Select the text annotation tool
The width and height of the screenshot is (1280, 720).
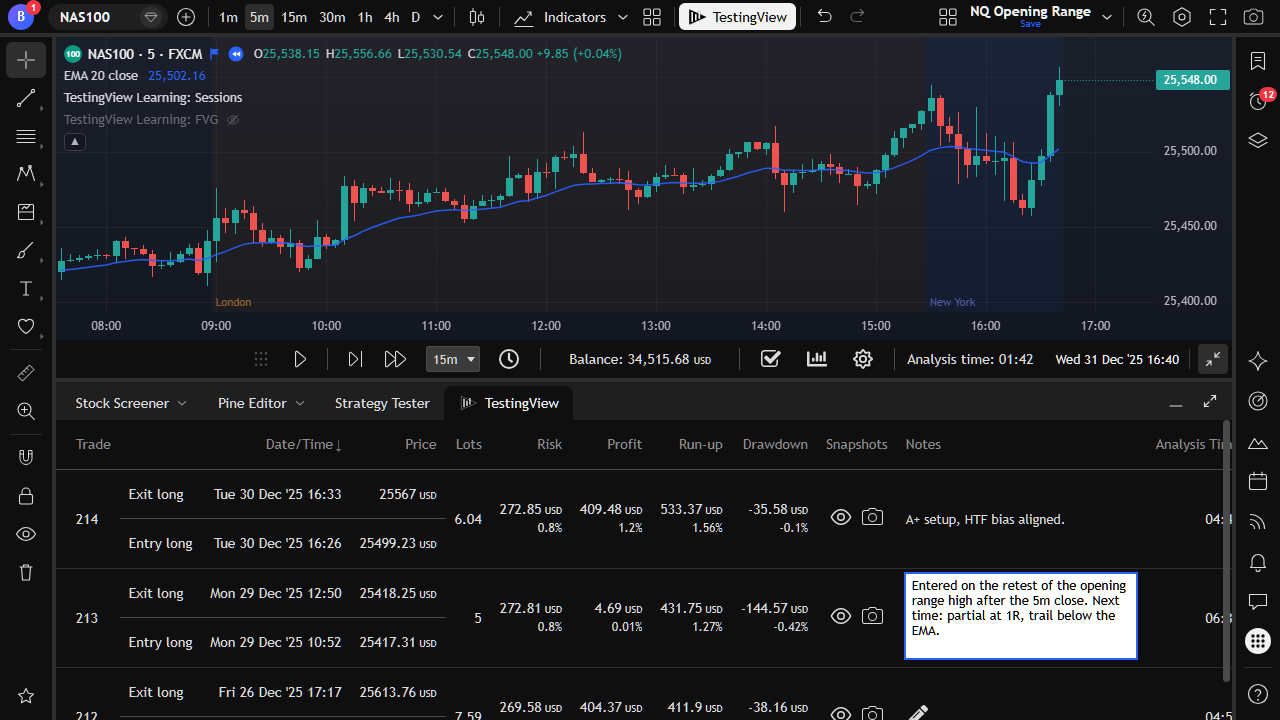tap(26, 289)
